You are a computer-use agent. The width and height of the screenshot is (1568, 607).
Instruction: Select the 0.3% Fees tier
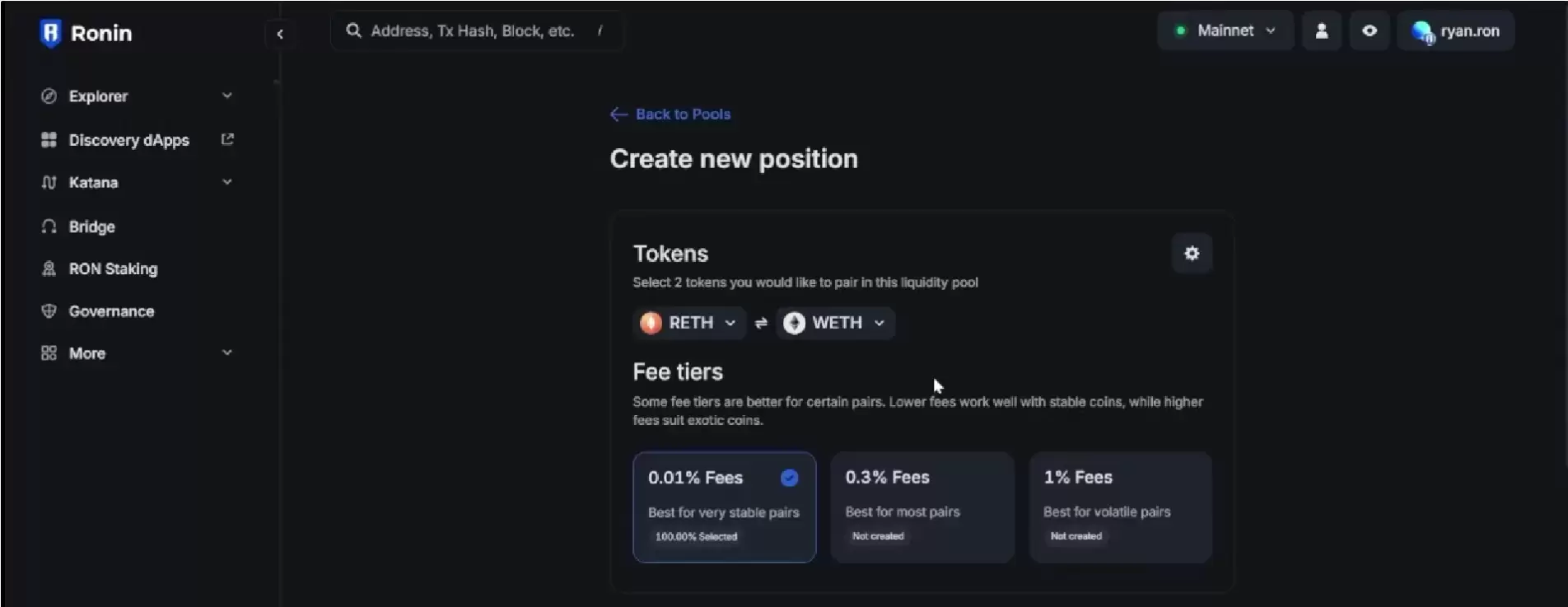pos(922,507)
